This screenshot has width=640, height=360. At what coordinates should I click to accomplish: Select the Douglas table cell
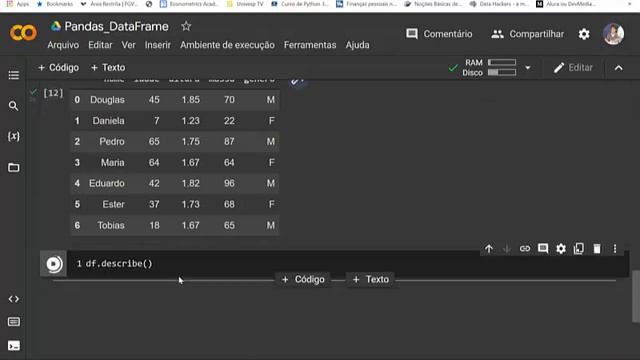coord(107,100)
